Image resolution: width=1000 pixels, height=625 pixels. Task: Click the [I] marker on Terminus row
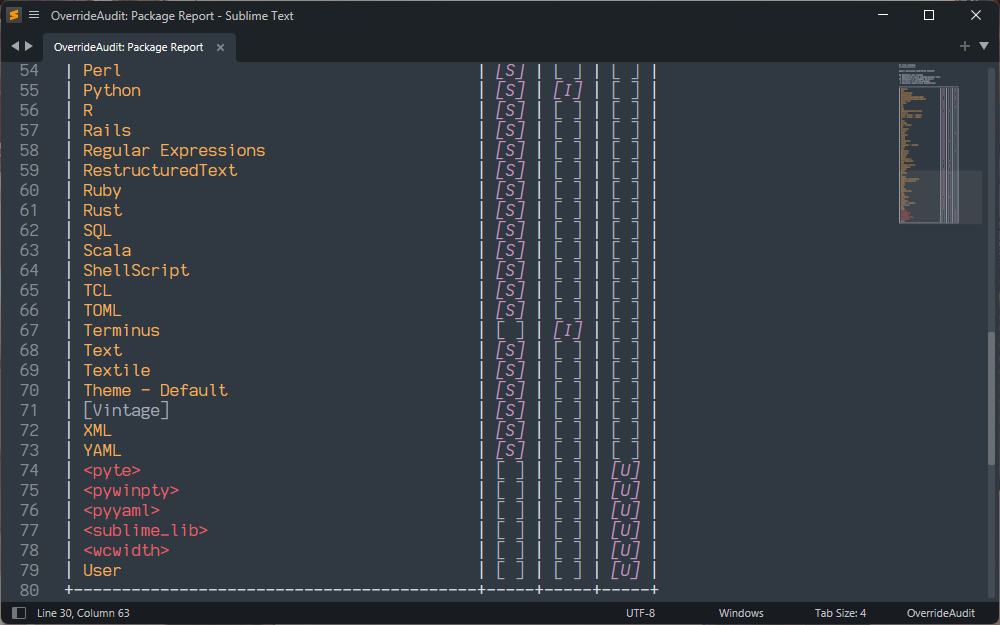(567, 330)
